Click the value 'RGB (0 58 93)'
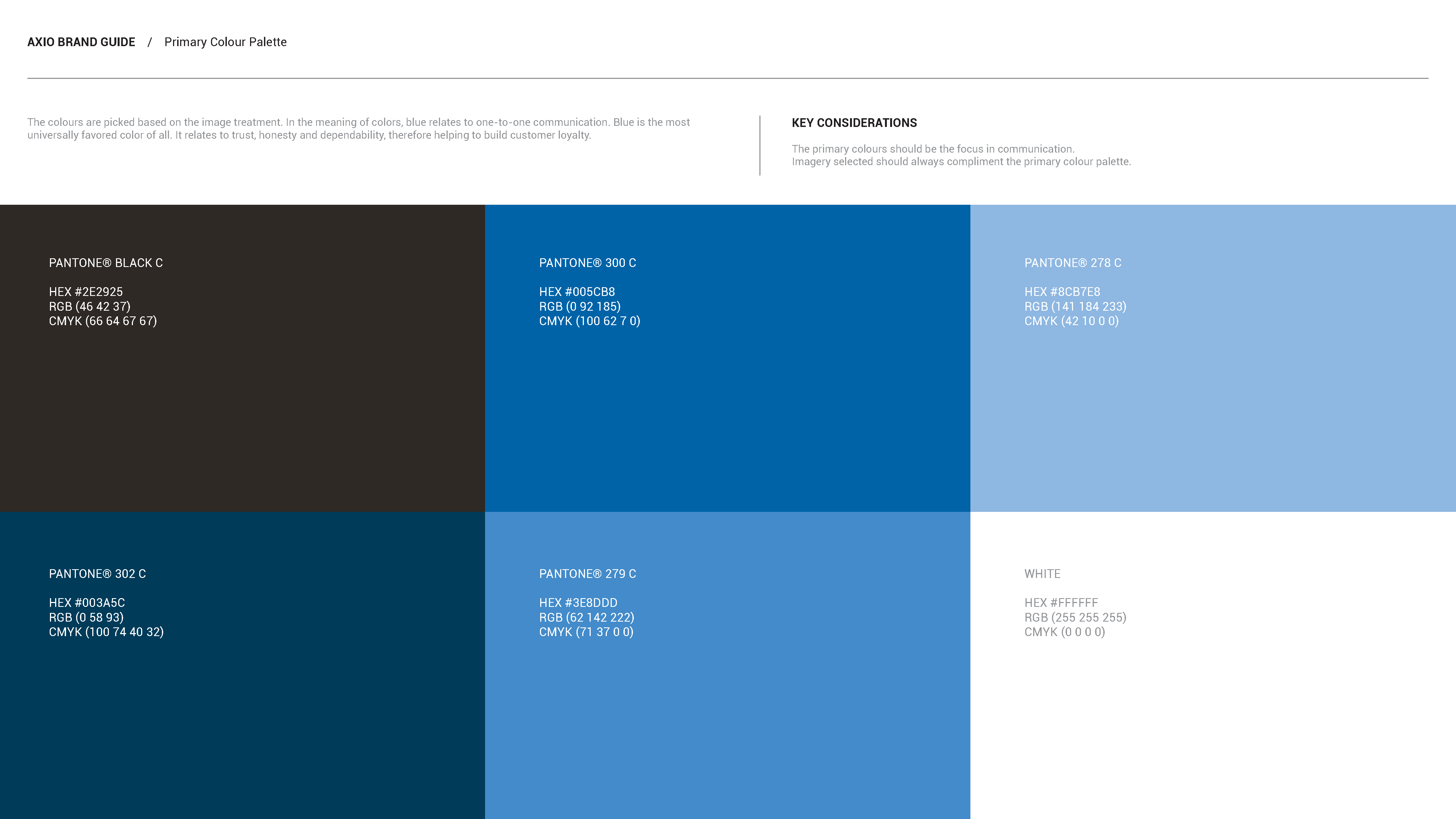The image size is (1456, 819). [87, 617]
